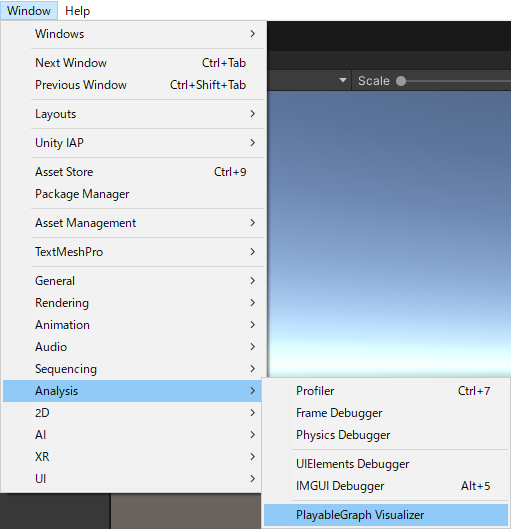Expand the TextMeshPro submenu
Screen dimensions: 511x529
(133, 252)
